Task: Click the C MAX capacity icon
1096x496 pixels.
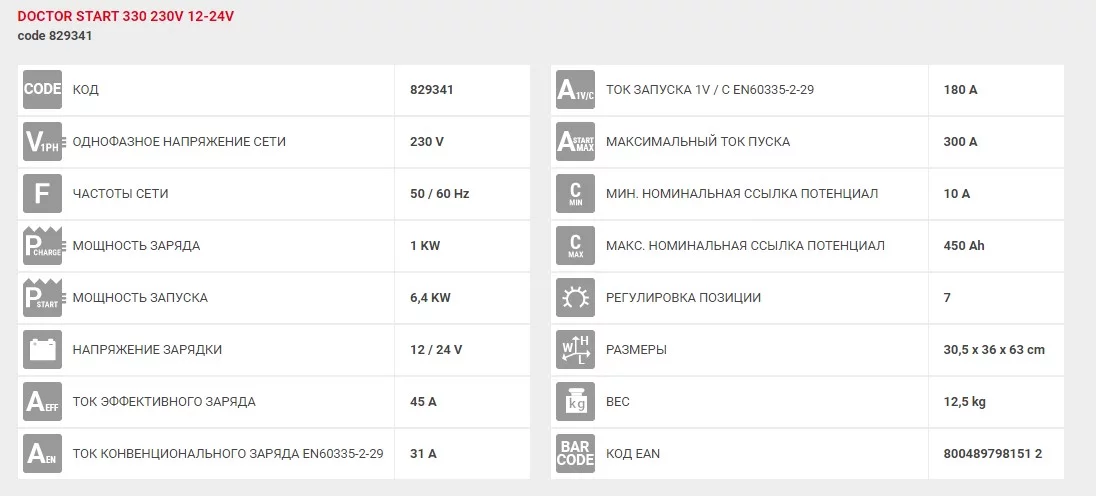Action: point(575,246)
